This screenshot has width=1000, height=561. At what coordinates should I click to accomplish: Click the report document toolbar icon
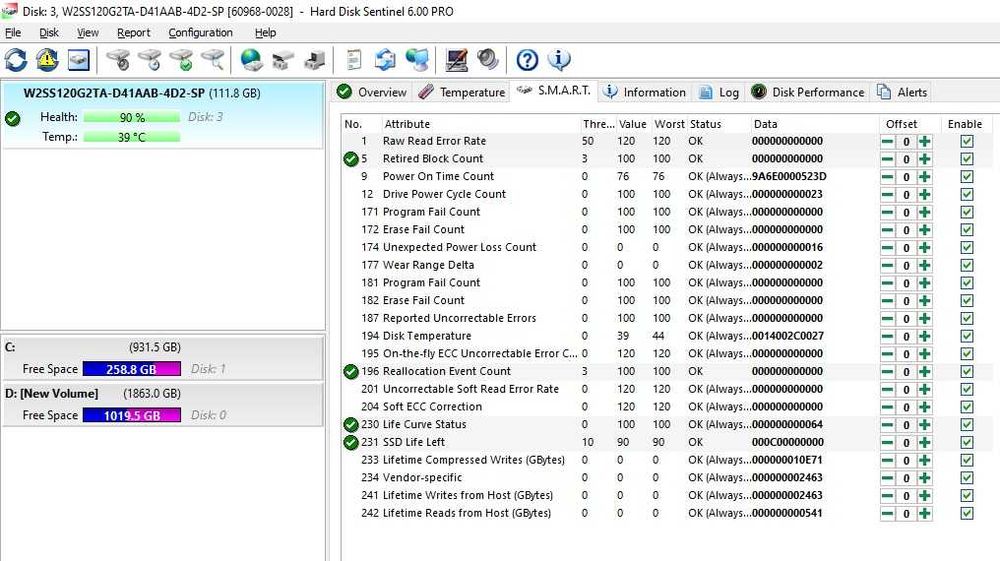coord(353,60)
